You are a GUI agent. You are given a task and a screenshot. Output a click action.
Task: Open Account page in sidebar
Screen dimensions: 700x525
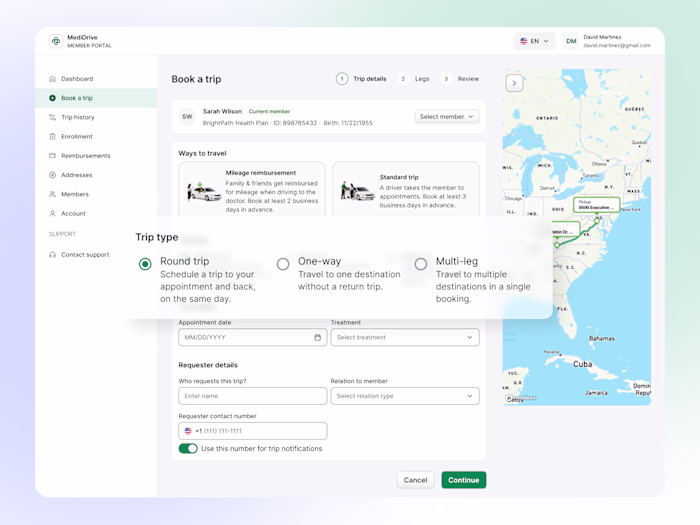click(96, 213)
